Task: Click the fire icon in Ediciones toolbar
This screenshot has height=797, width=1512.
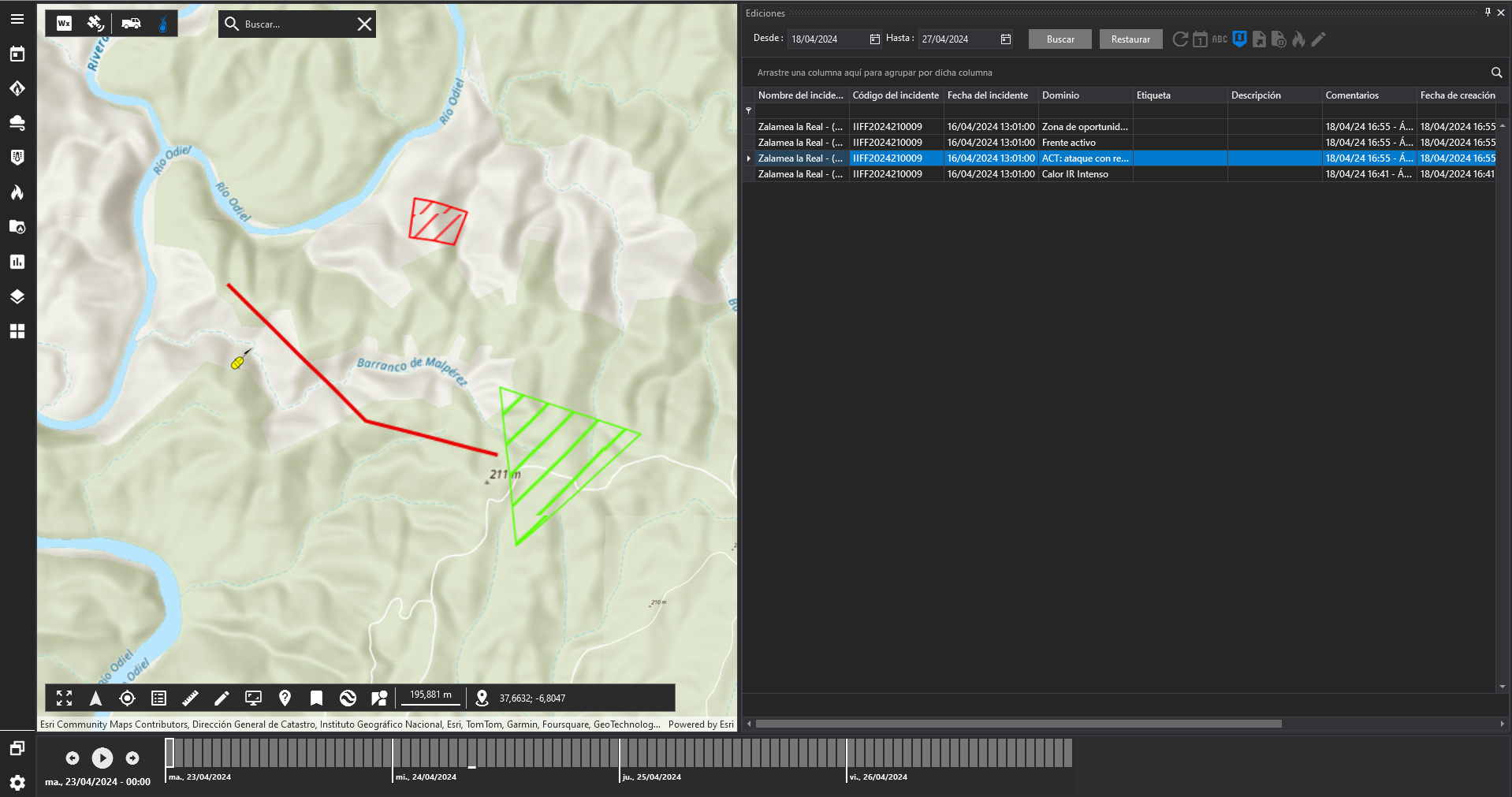Action: (x=1298, y=39)
